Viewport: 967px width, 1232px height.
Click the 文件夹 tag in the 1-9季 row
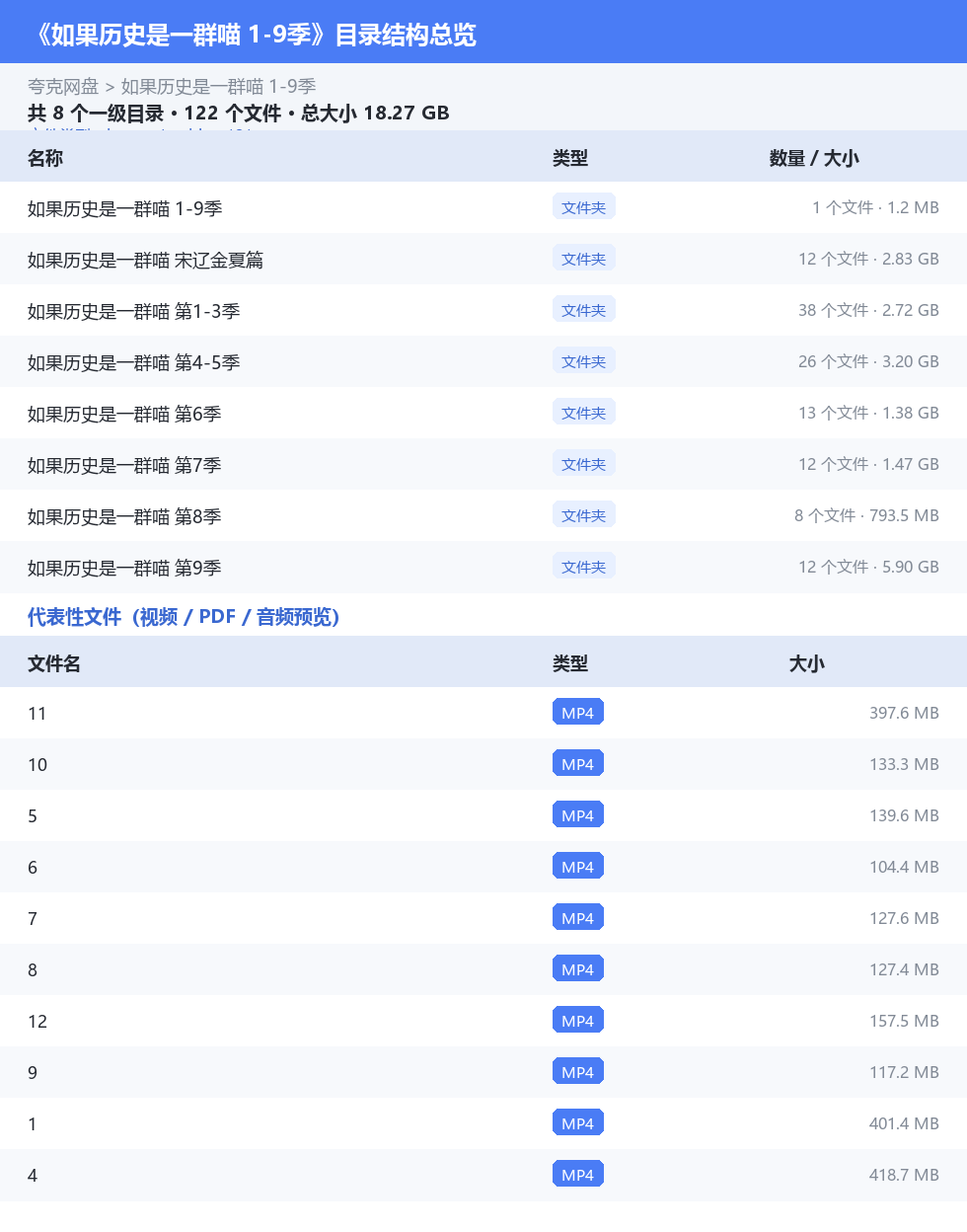tap(584, 207)
